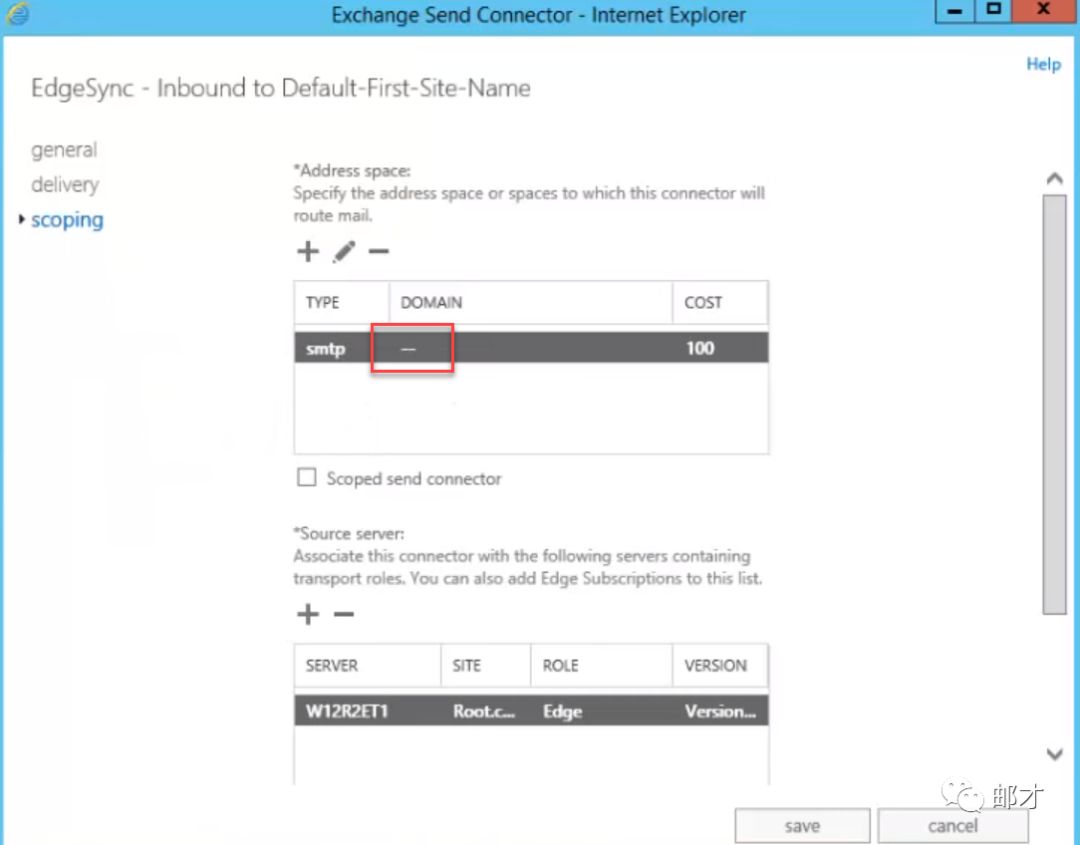Image resolution: width=1080 pixels, height=845 pixels.
Task: Open the general settings page
Action: pyautogui.click(x=64, y=150)
